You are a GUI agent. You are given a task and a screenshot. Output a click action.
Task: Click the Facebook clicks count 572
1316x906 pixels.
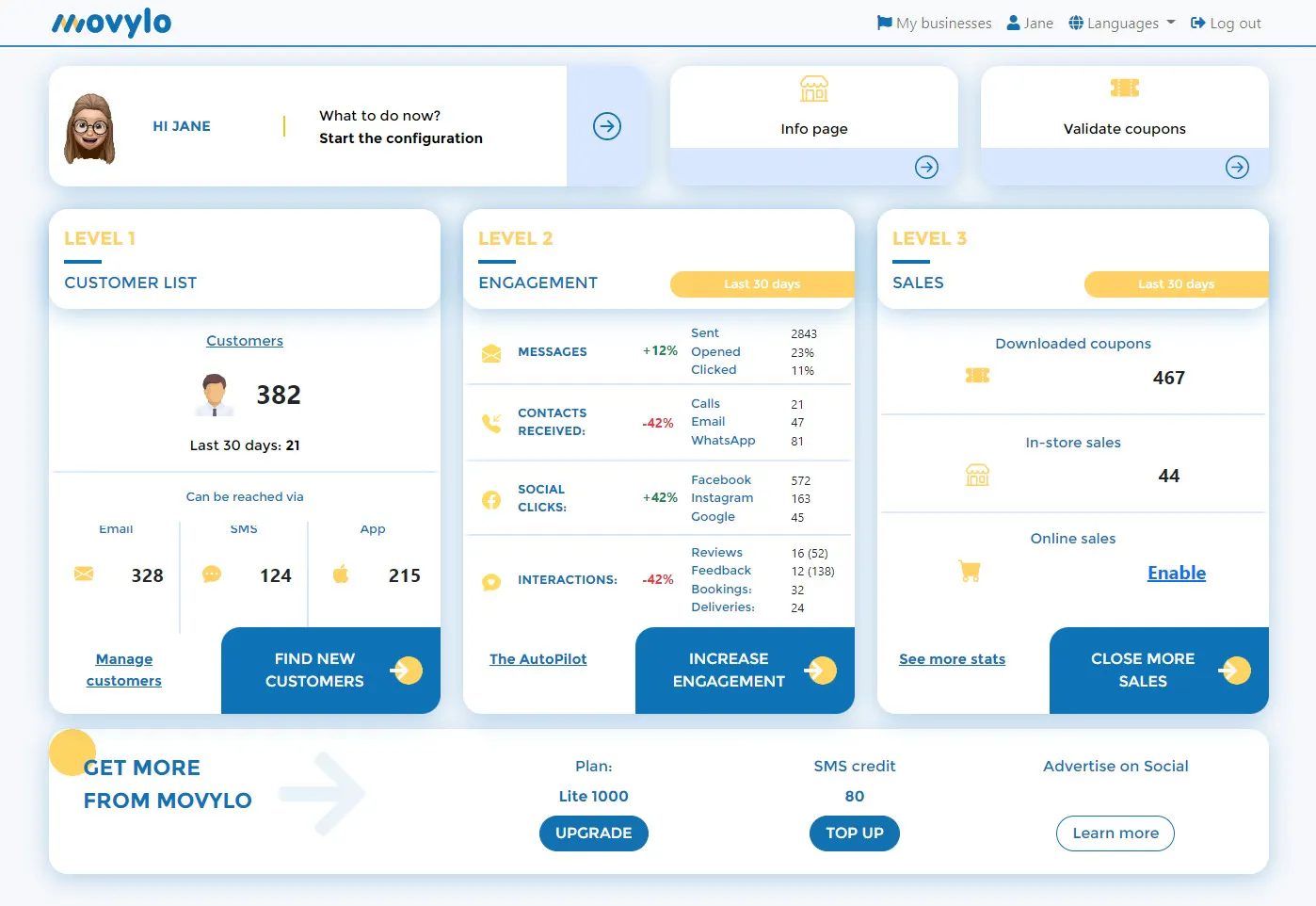click(x=801, y=481)
